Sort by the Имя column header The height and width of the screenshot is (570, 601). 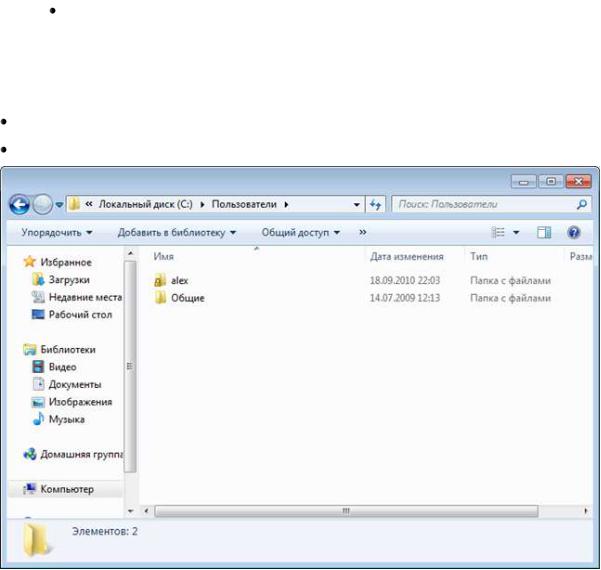pos(164,256)
